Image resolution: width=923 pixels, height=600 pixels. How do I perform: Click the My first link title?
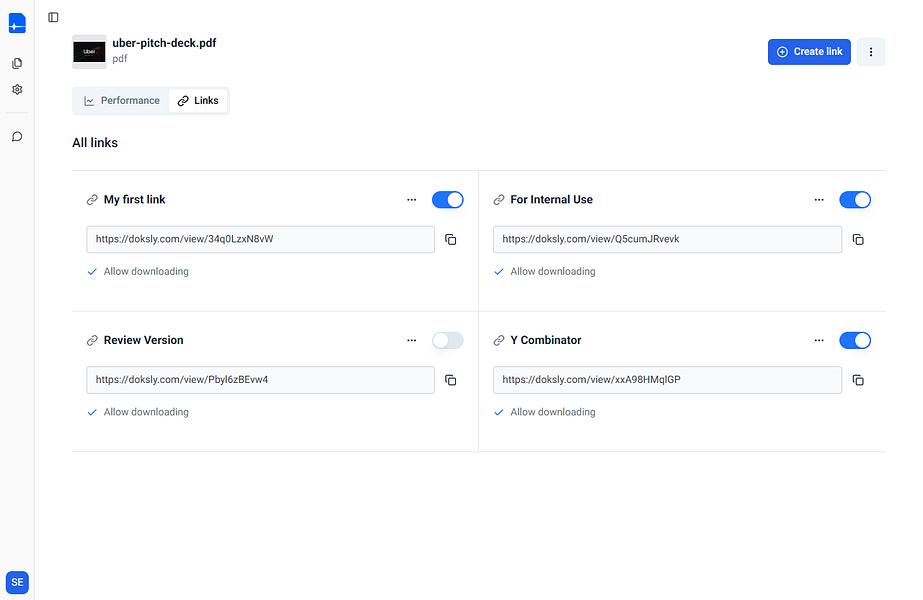tap(134, 200)
